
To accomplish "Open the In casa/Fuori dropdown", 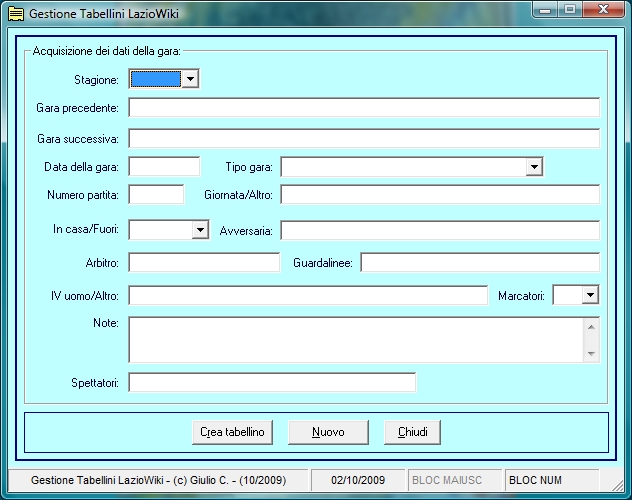I will 198,230.
